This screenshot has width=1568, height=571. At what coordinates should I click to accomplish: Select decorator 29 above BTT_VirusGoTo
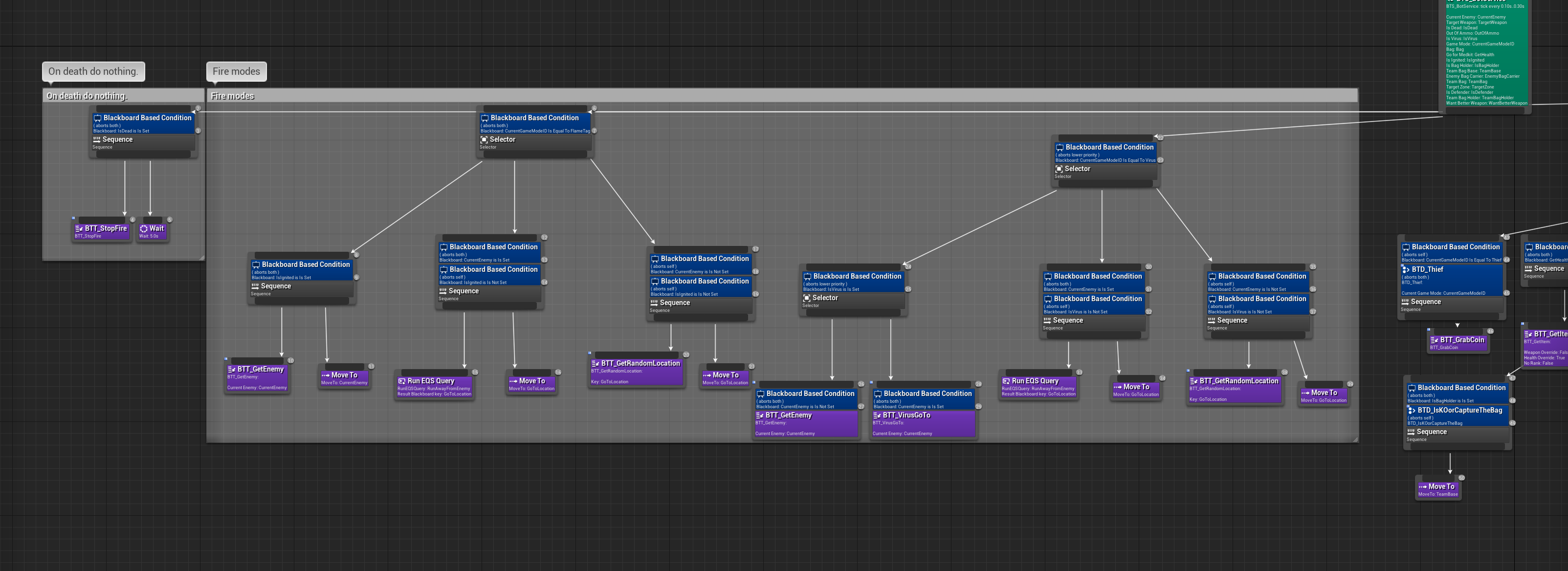click(x=924, y=399)
